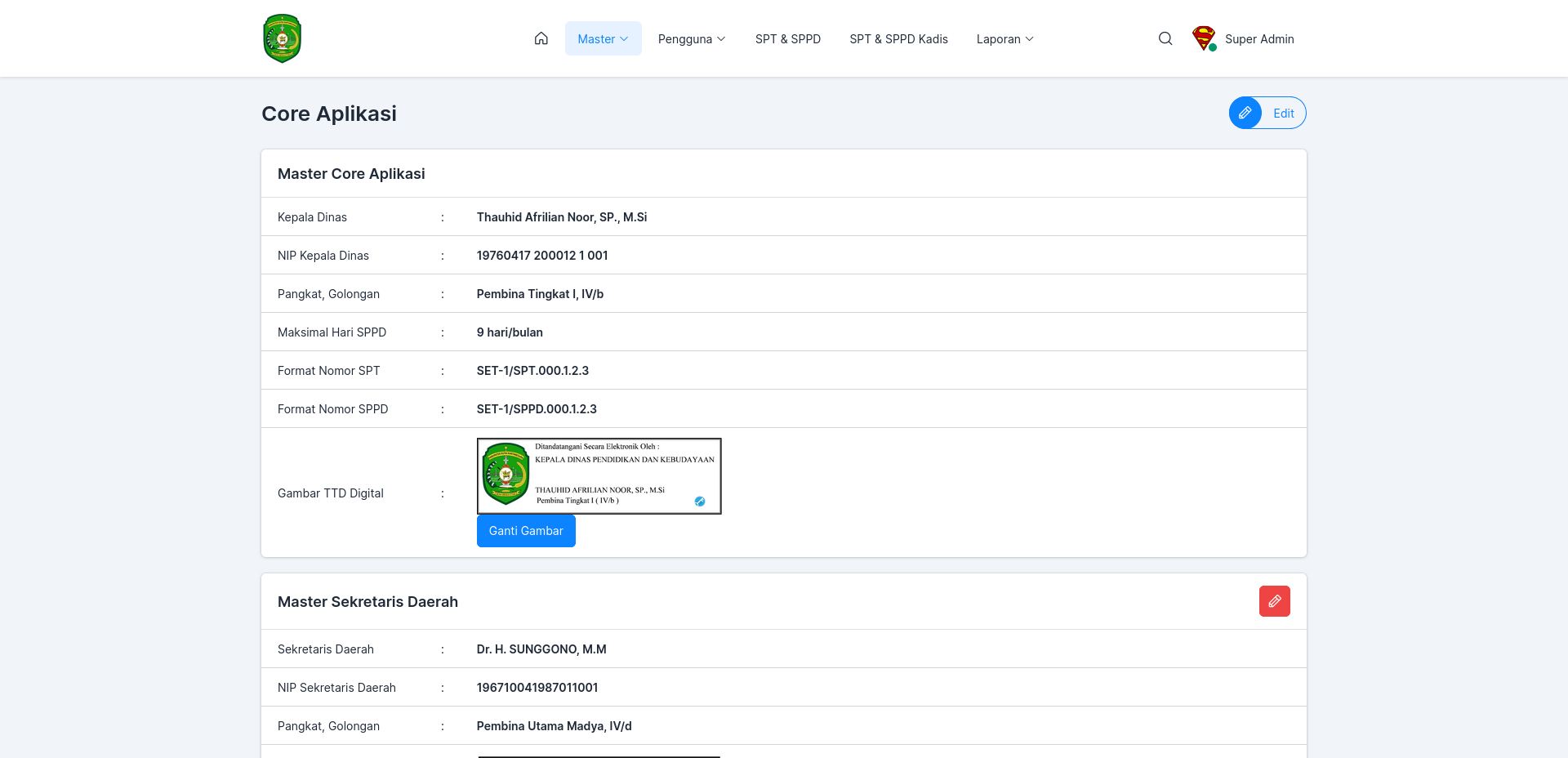1568x758 pixels.
Task: Expand the Laporan dropdown menu
Action: tap(1005, 38)
